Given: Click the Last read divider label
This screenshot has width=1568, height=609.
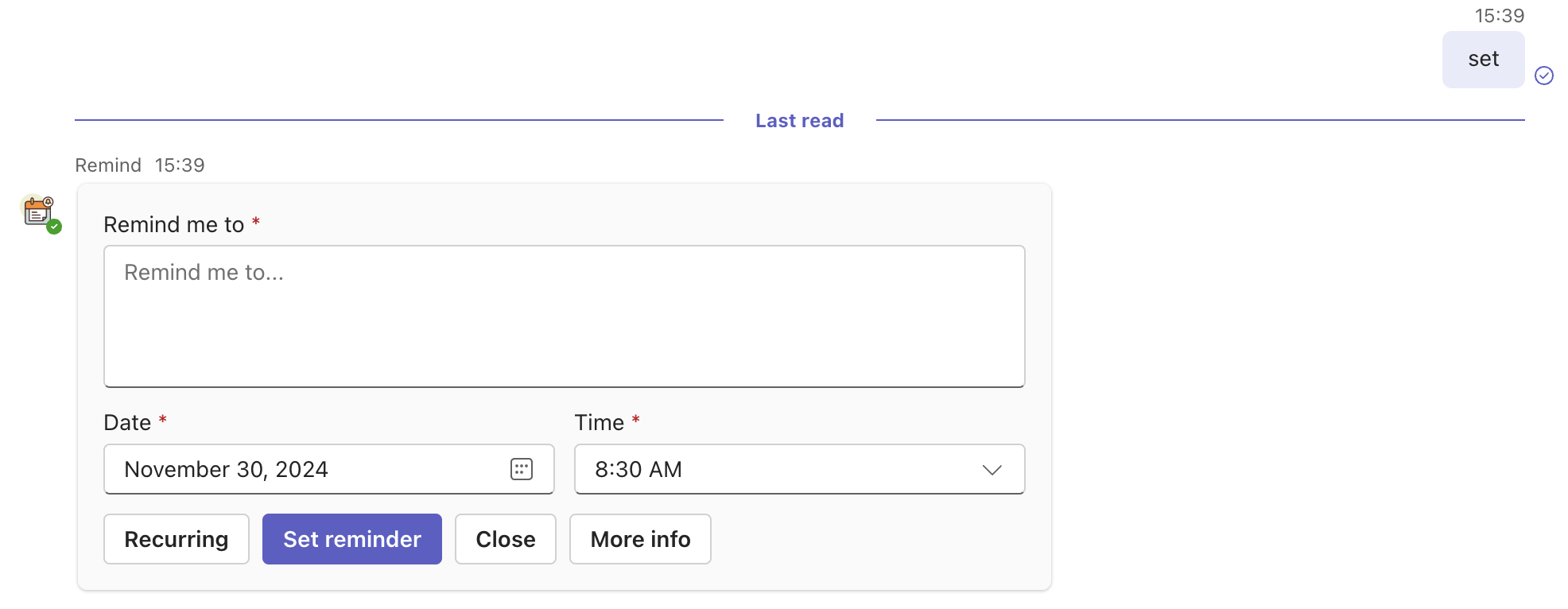Looking at the screenshot, I should tap(798, 120).
